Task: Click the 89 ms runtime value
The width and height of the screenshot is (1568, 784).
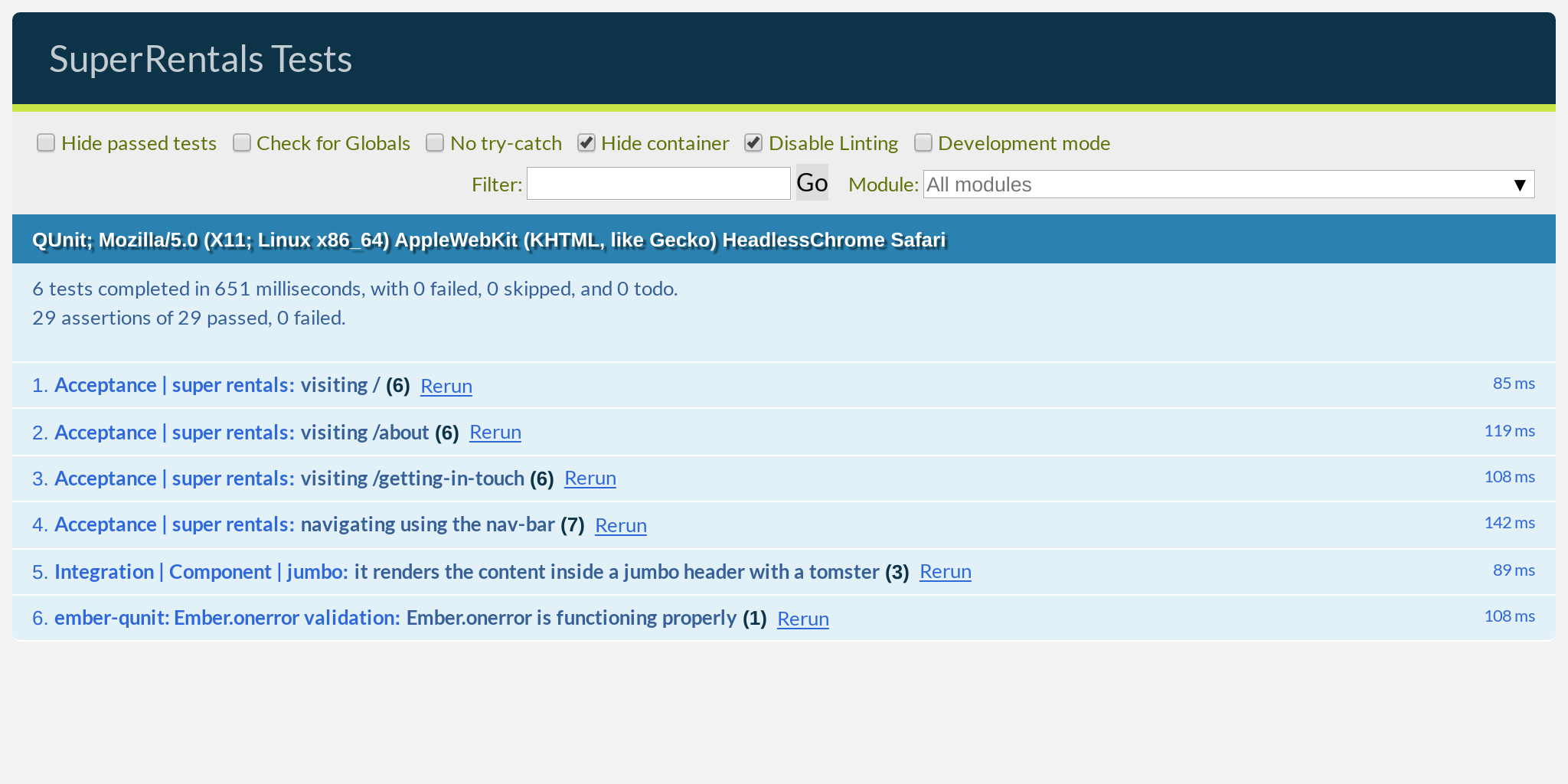Action: pyautogui.click(x=1514, y=570)
